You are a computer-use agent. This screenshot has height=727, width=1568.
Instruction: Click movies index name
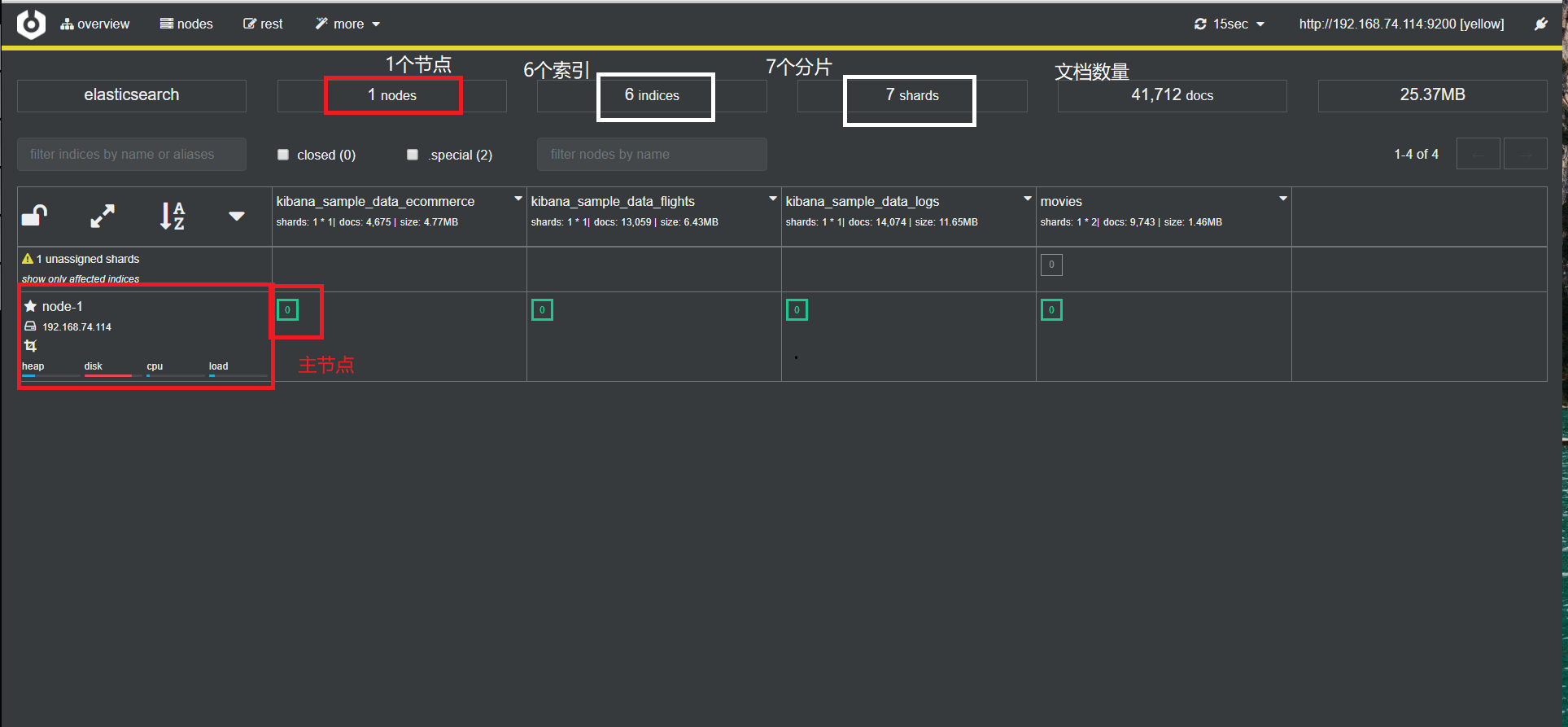coord(1061,201)
